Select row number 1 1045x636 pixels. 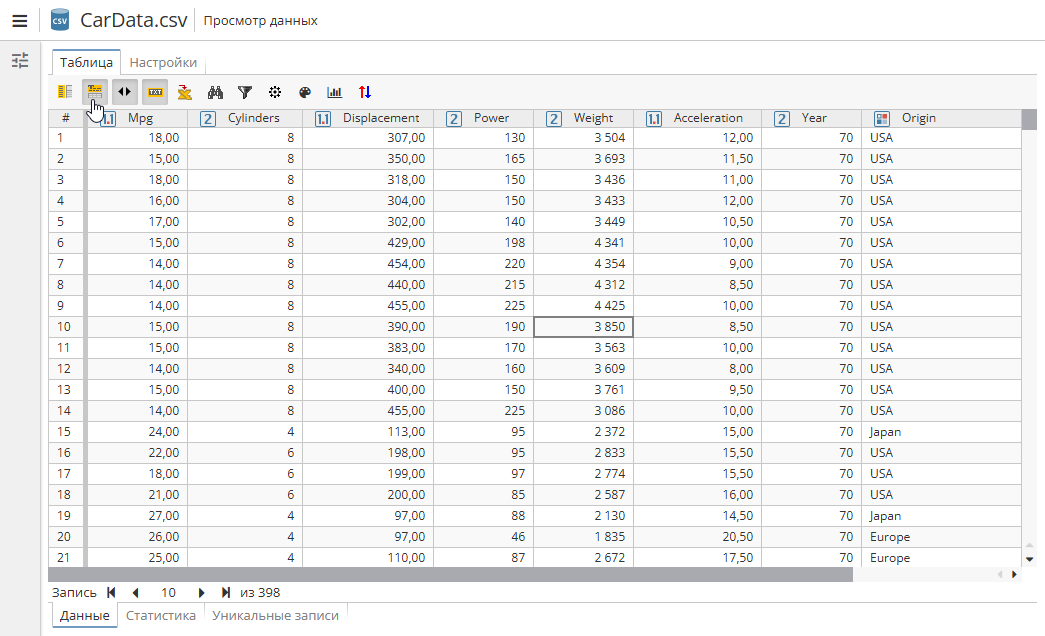(65, 137)
